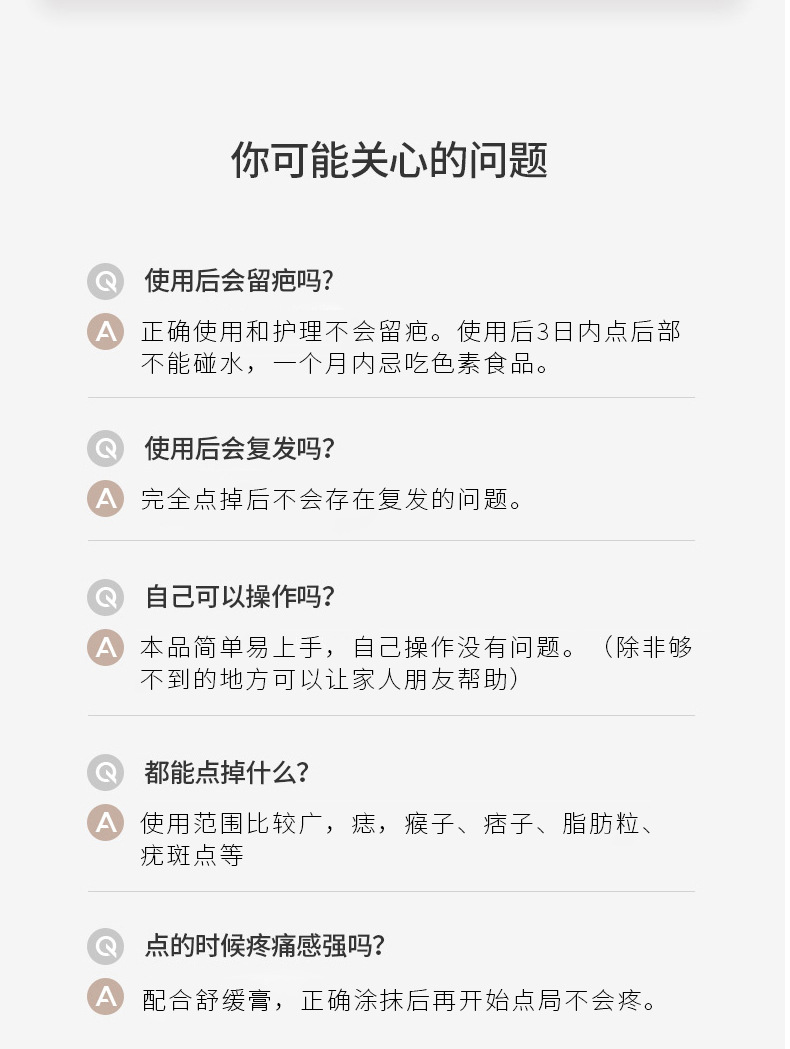Select the question 使用后会留疤吗?

point(239,281)
